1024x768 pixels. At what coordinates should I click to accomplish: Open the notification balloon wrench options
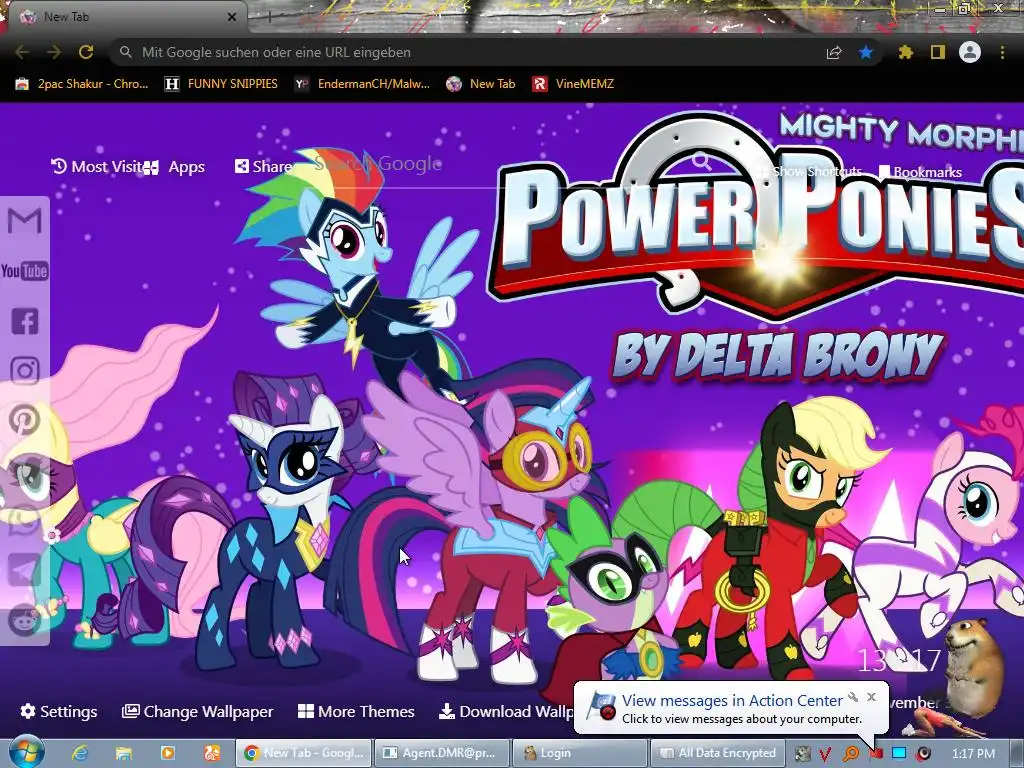[853, 697]
